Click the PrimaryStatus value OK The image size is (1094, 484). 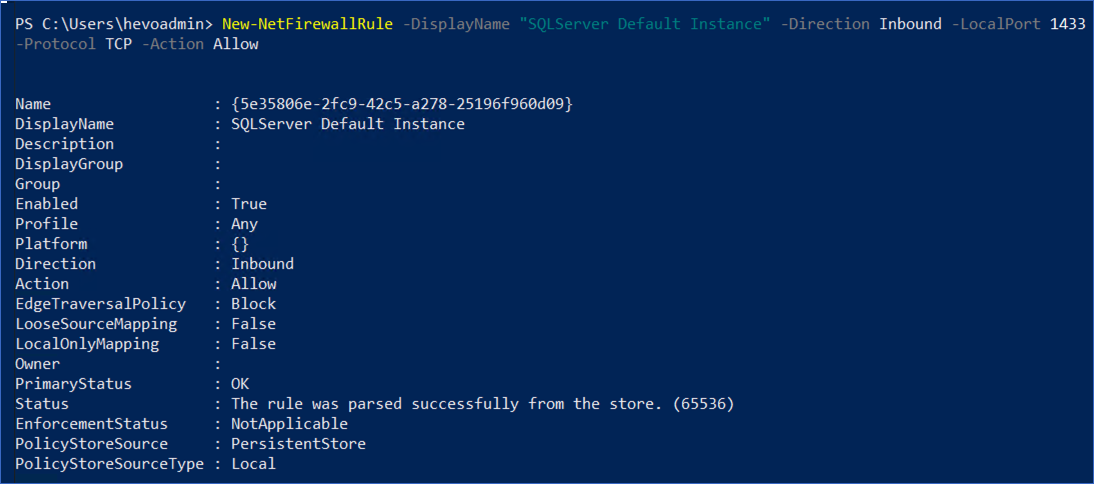click(240, 384)
